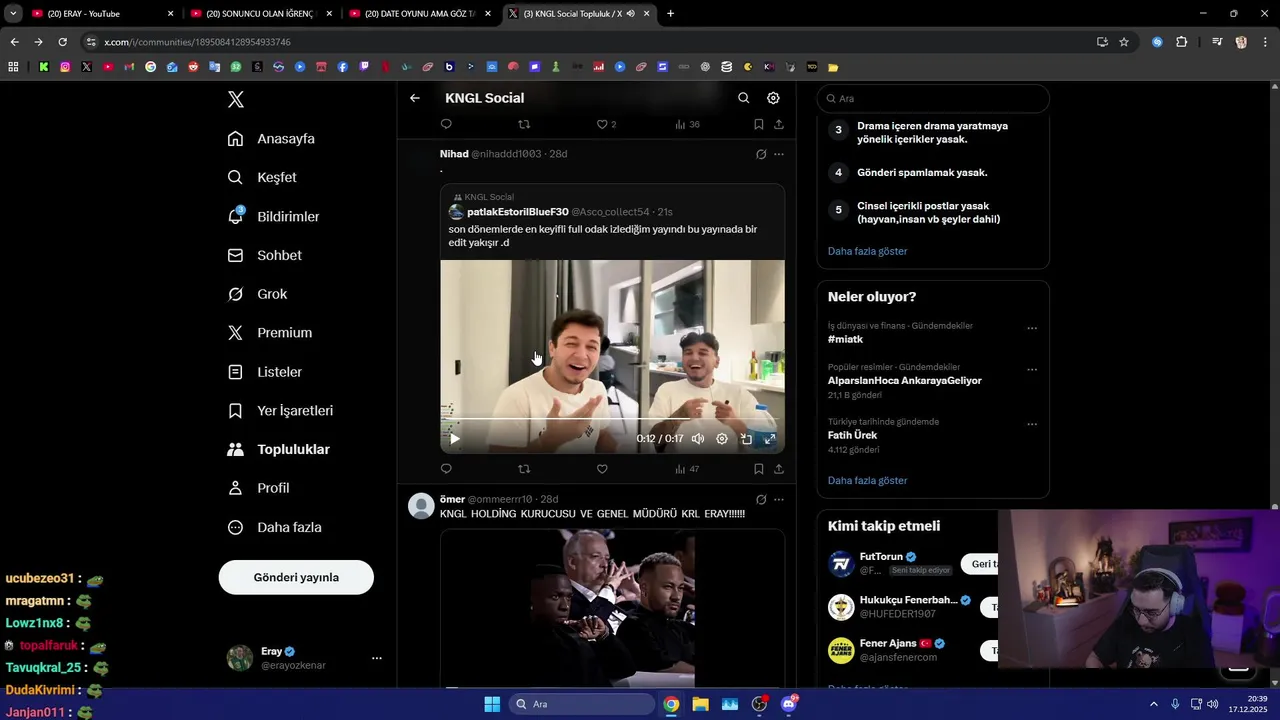Open Anasayfa from the sidebar
1280x720 pixels.
271,139
